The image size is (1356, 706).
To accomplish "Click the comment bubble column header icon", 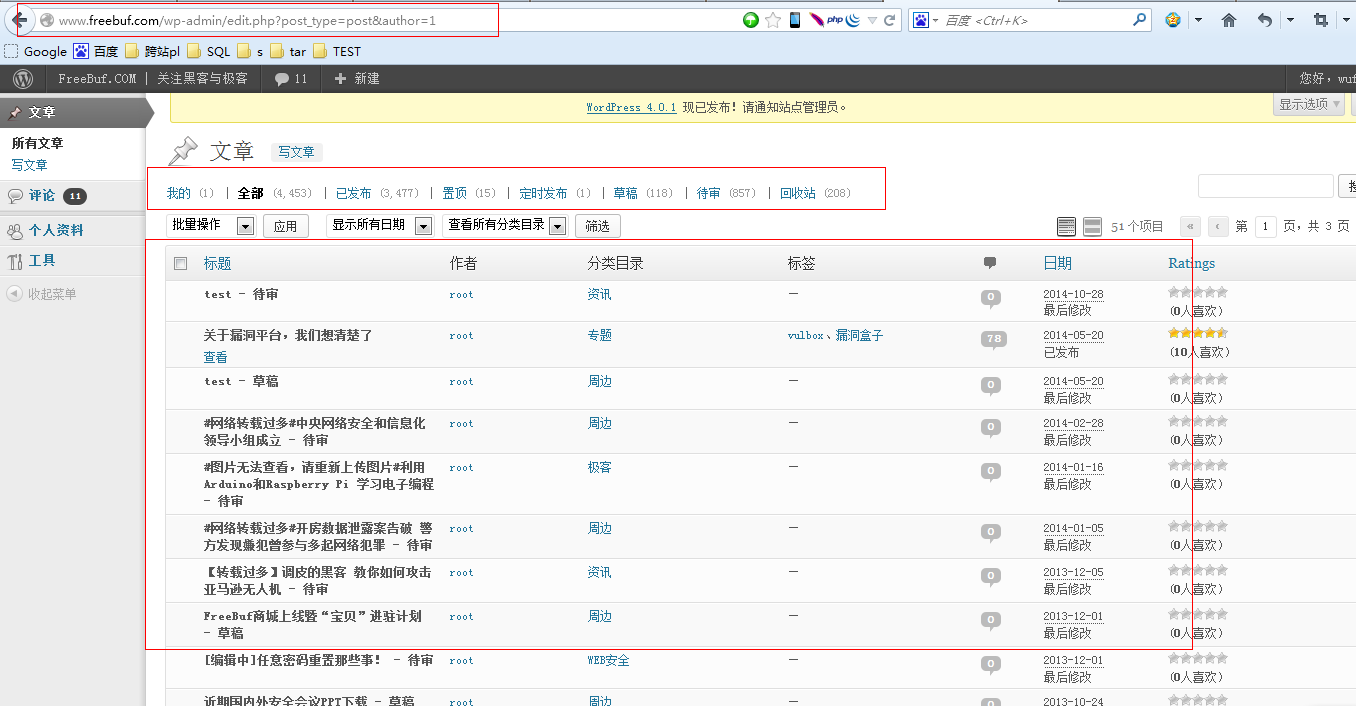I will 990,263.
